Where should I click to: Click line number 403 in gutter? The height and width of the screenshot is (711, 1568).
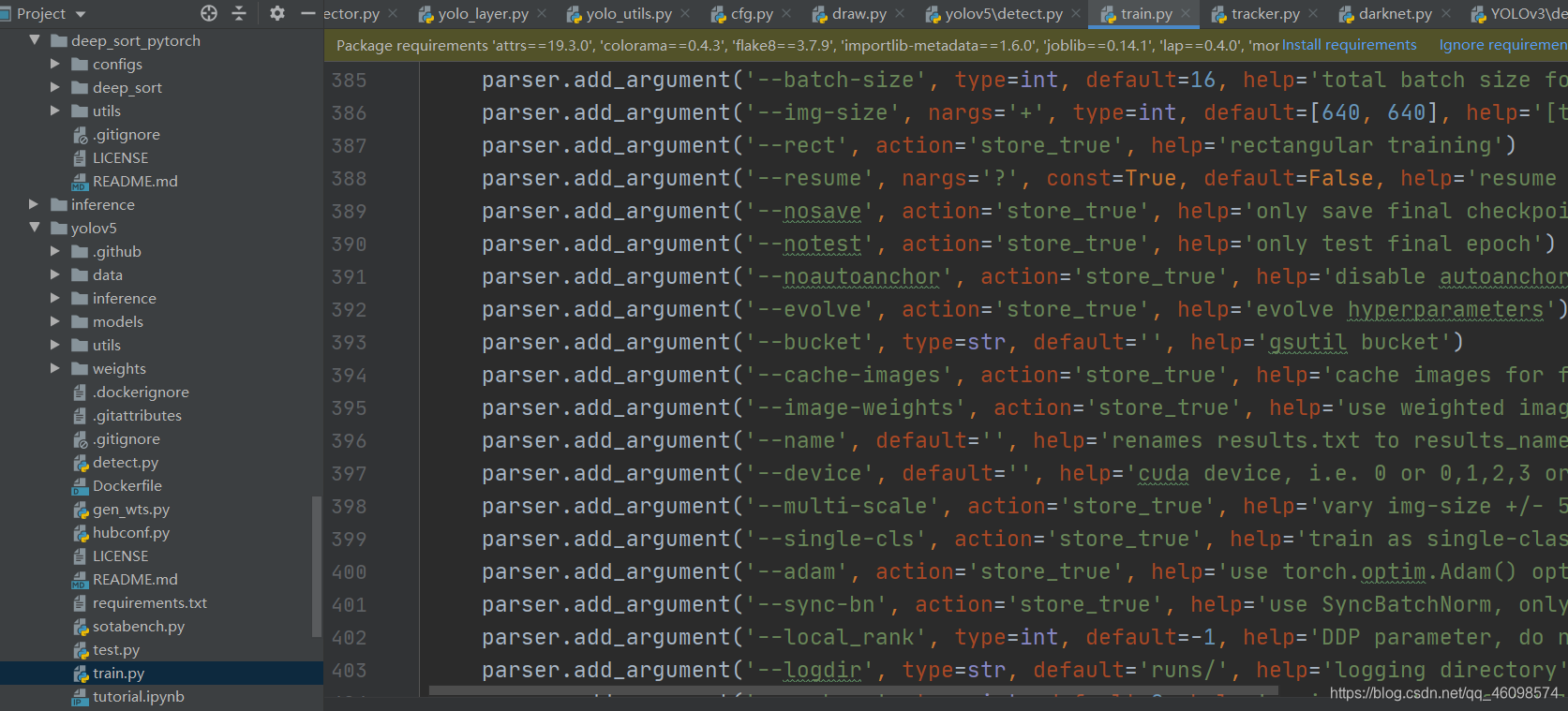point(349,671)
